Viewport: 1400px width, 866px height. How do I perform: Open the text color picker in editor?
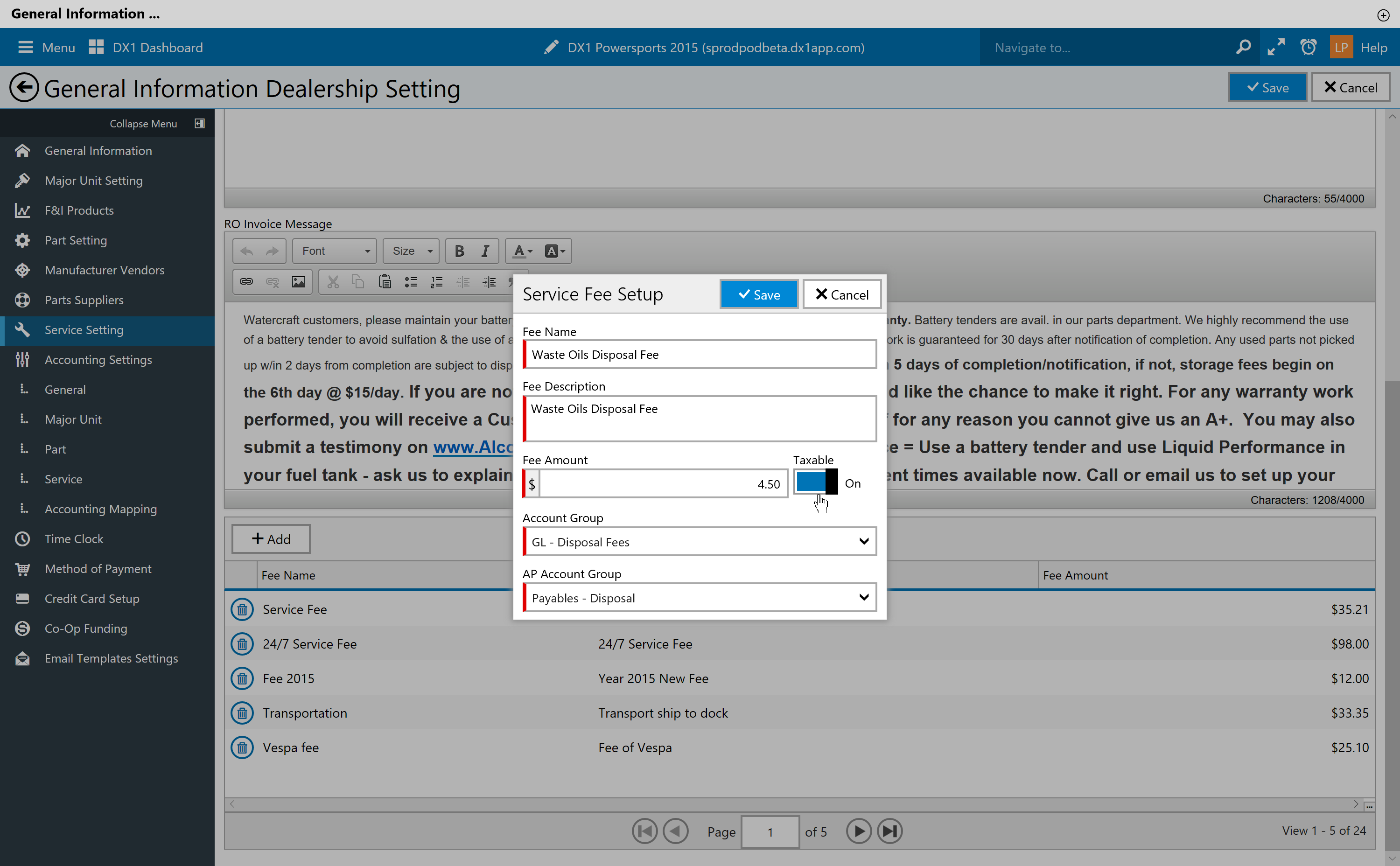(x=522, y=251)
